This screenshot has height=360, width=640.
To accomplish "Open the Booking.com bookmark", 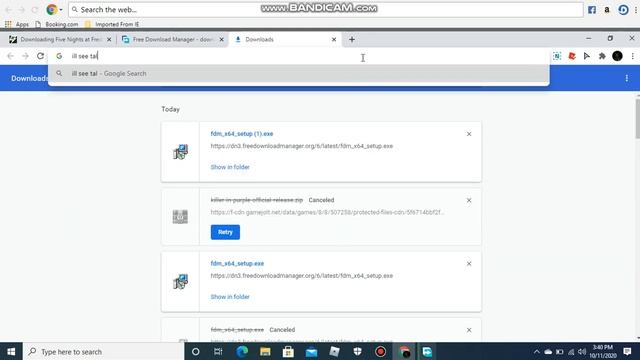I will click(57, 24).
